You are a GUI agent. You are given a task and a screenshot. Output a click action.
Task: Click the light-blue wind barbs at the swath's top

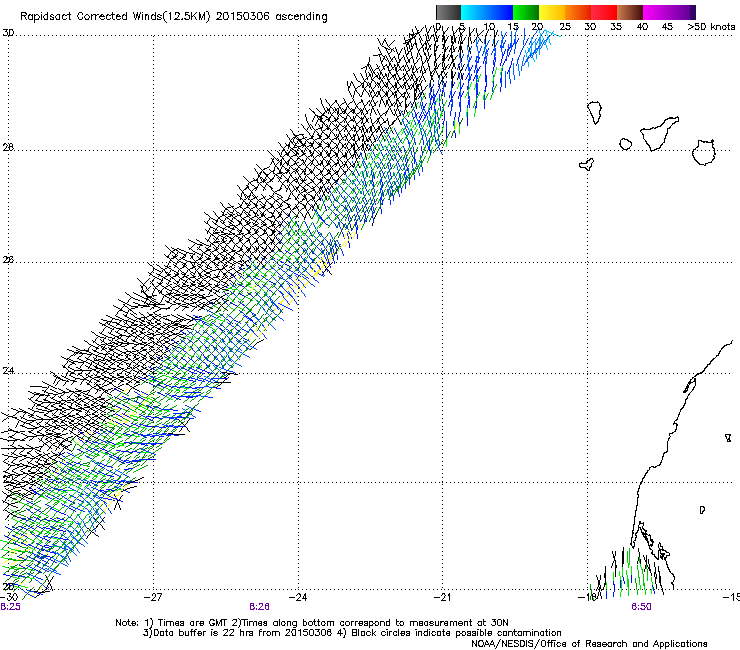[539, 46]
